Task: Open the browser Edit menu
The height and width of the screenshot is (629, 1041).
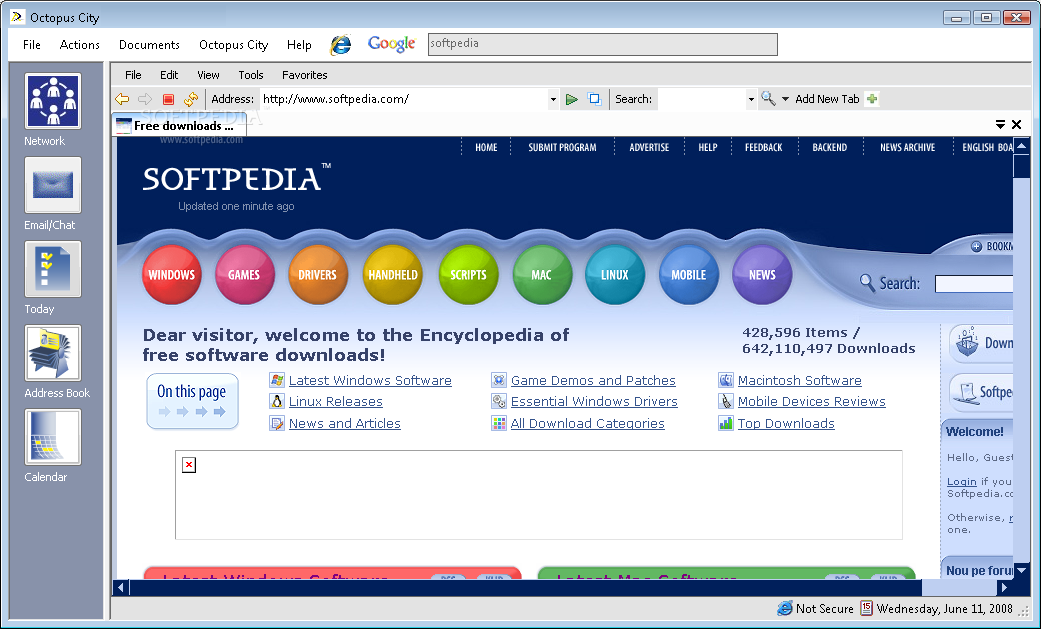Action: pyautogui.click(x=169, y=75)
